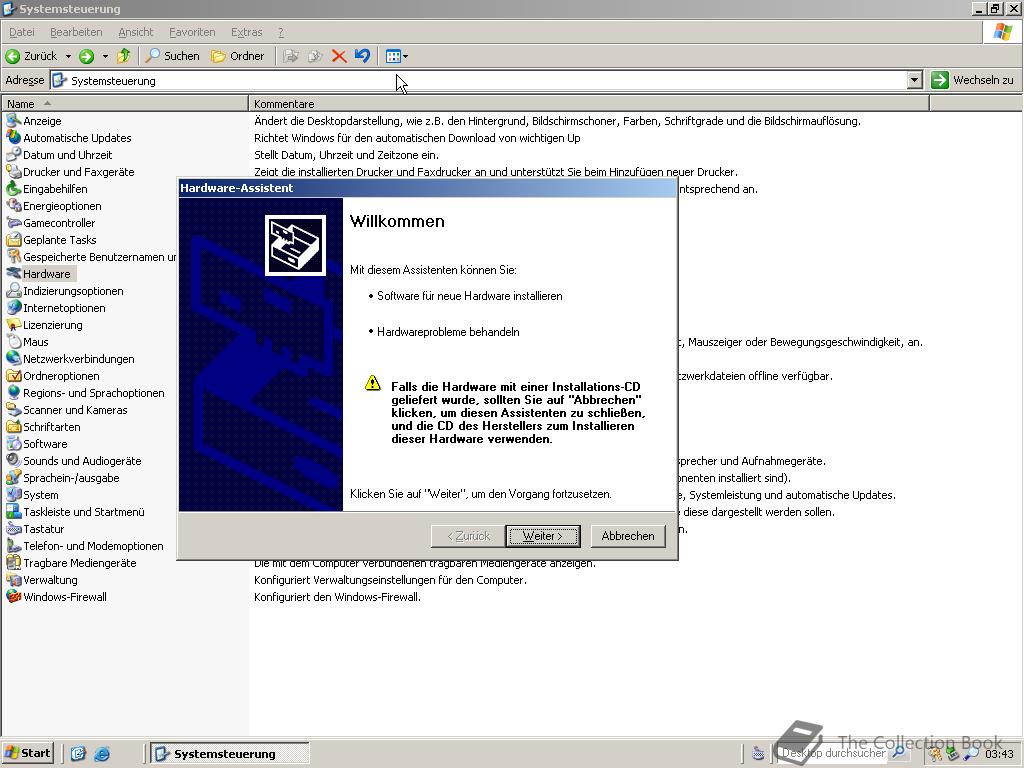Expand the forward history dropdown arrow
1024x768 pixels.
tap(104, 56)
